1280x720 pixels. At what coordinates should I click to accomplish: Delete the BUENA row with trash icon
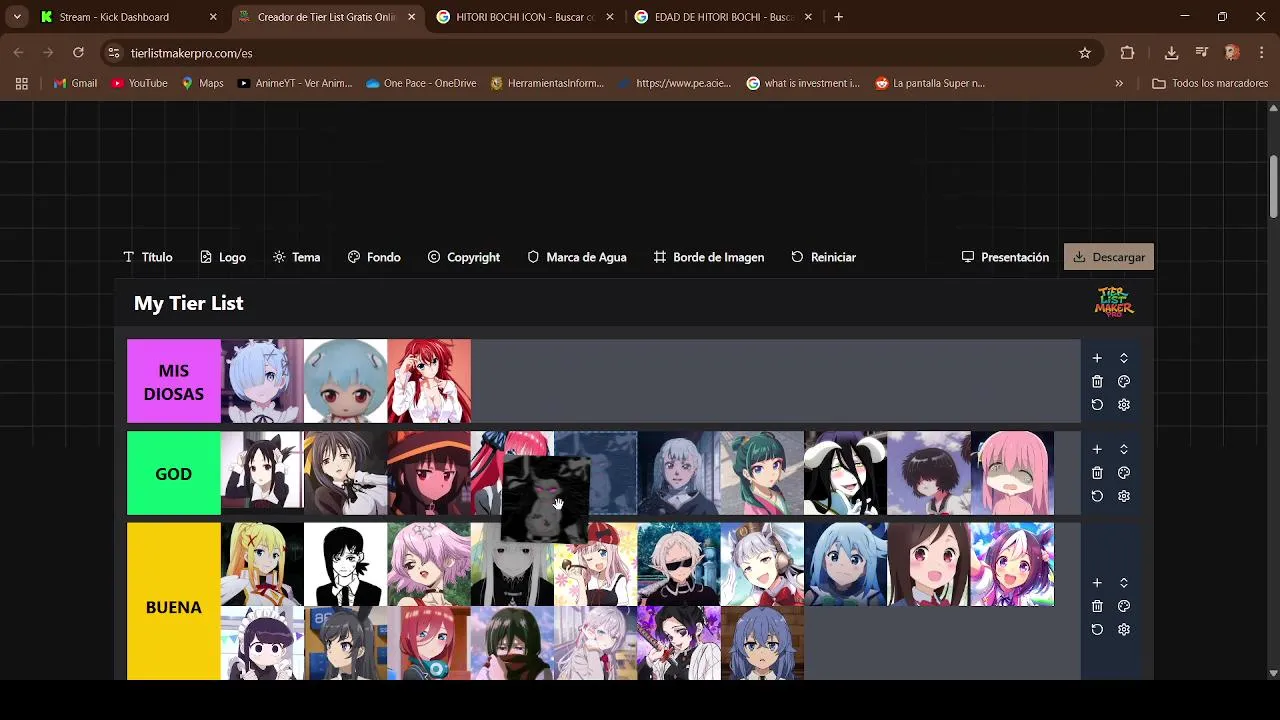pos(1097,606)
